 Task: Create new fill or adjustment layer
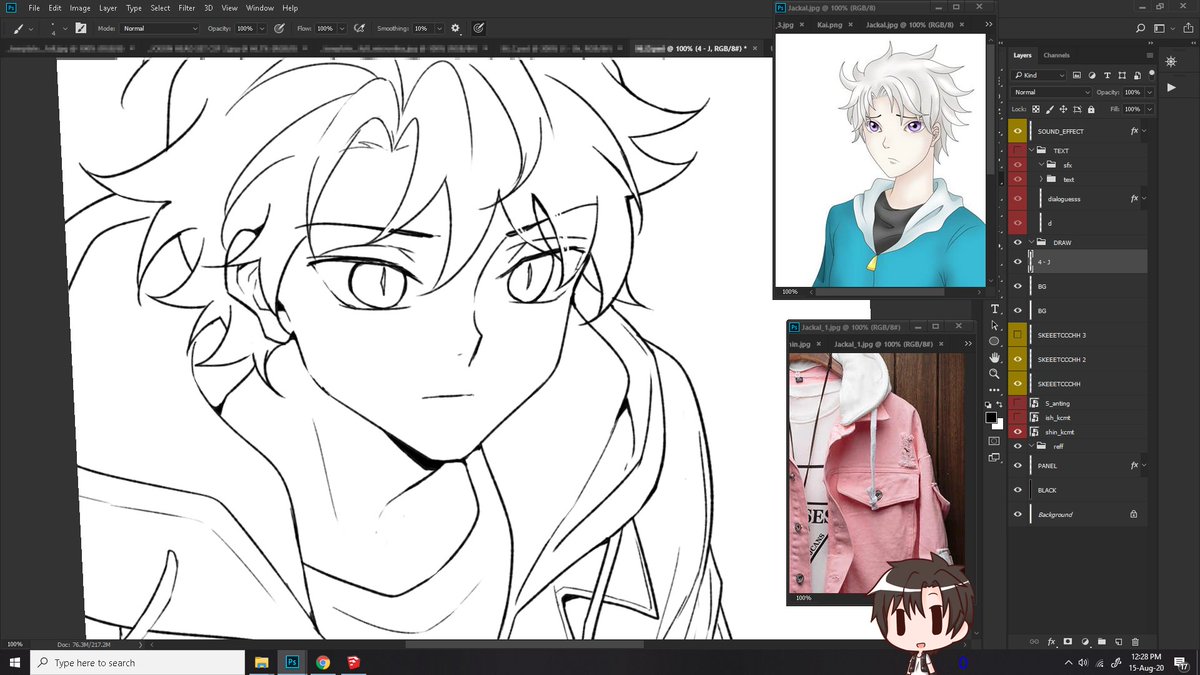click(1085, 642)
